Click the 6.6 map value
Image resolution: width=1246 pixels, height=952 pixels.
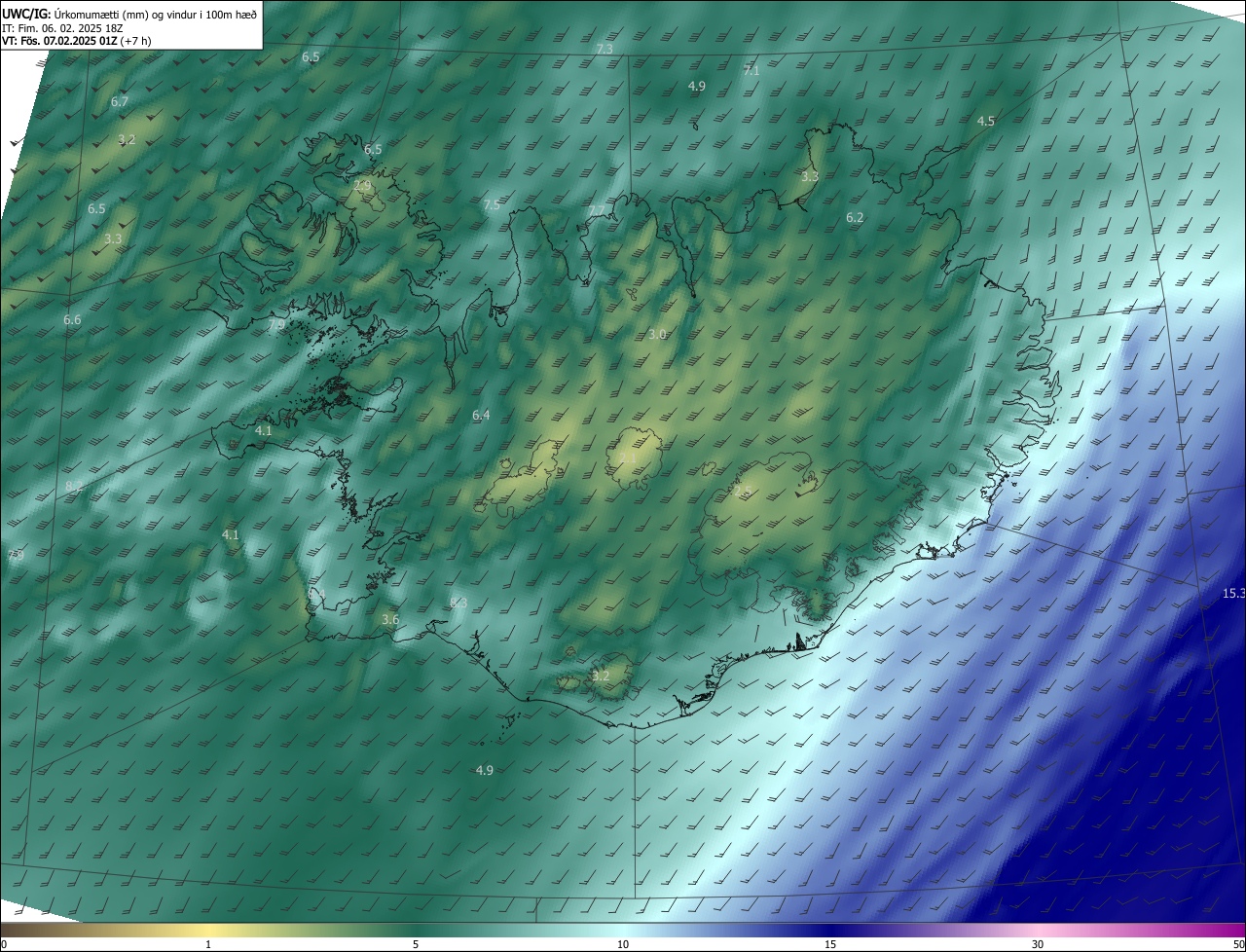coord(72,320)
